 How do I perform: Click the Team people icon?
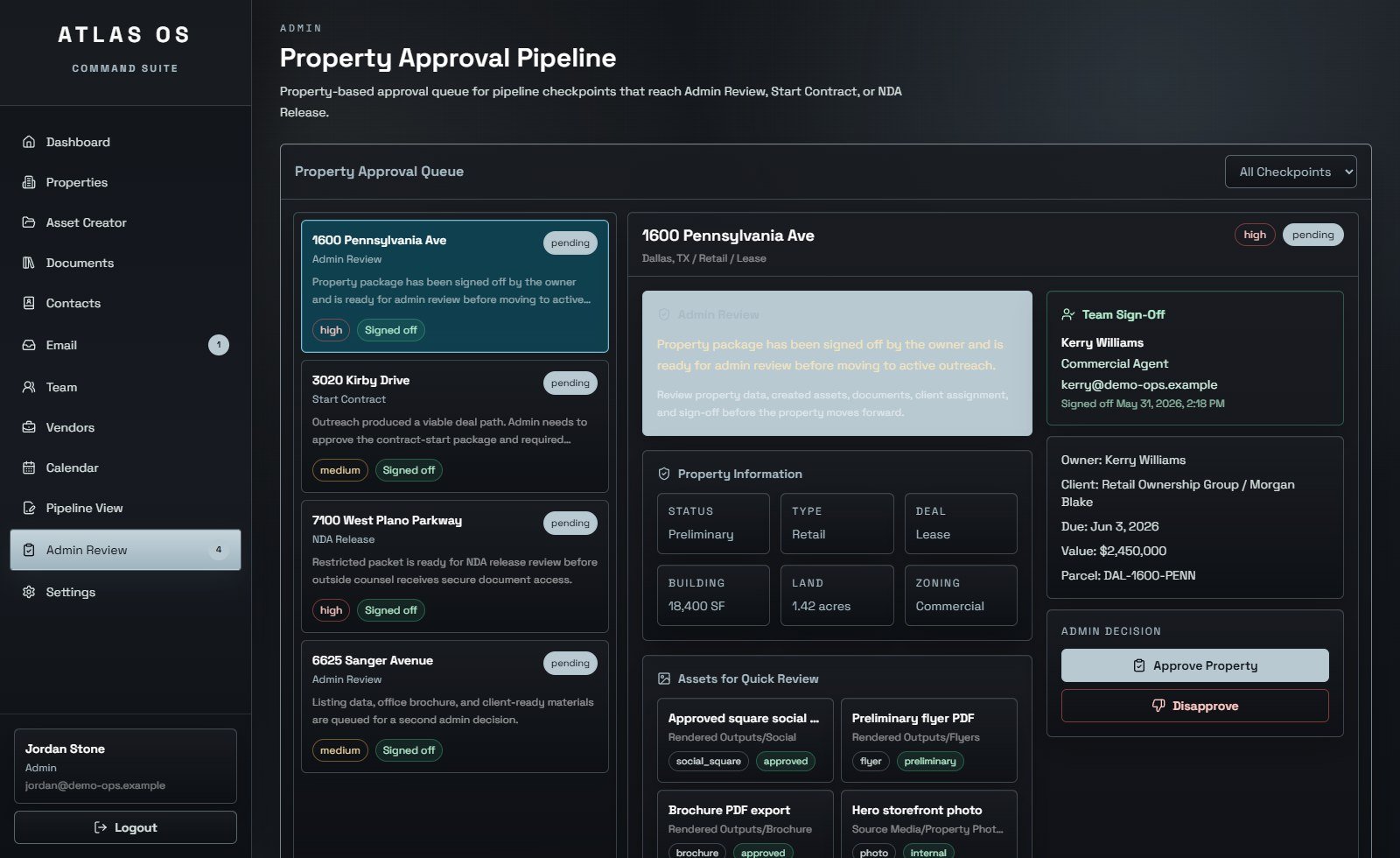coord(29,387)
